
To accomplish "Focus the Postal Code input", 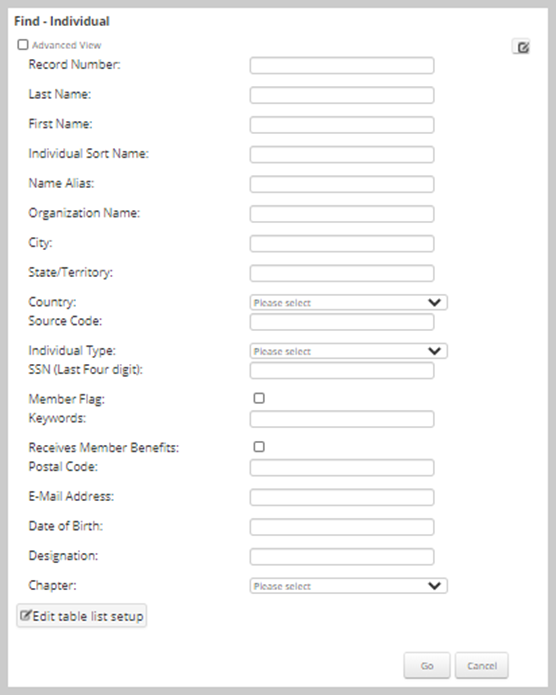I will tap(342, 468).
